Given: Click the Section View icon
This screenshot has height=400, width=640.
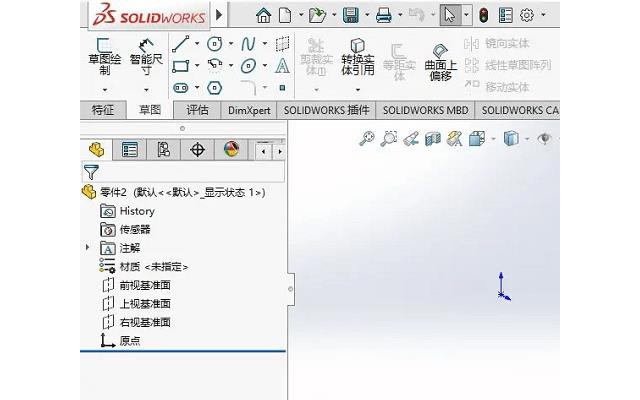Looking at the screenshot, I should tap(433, 139).
